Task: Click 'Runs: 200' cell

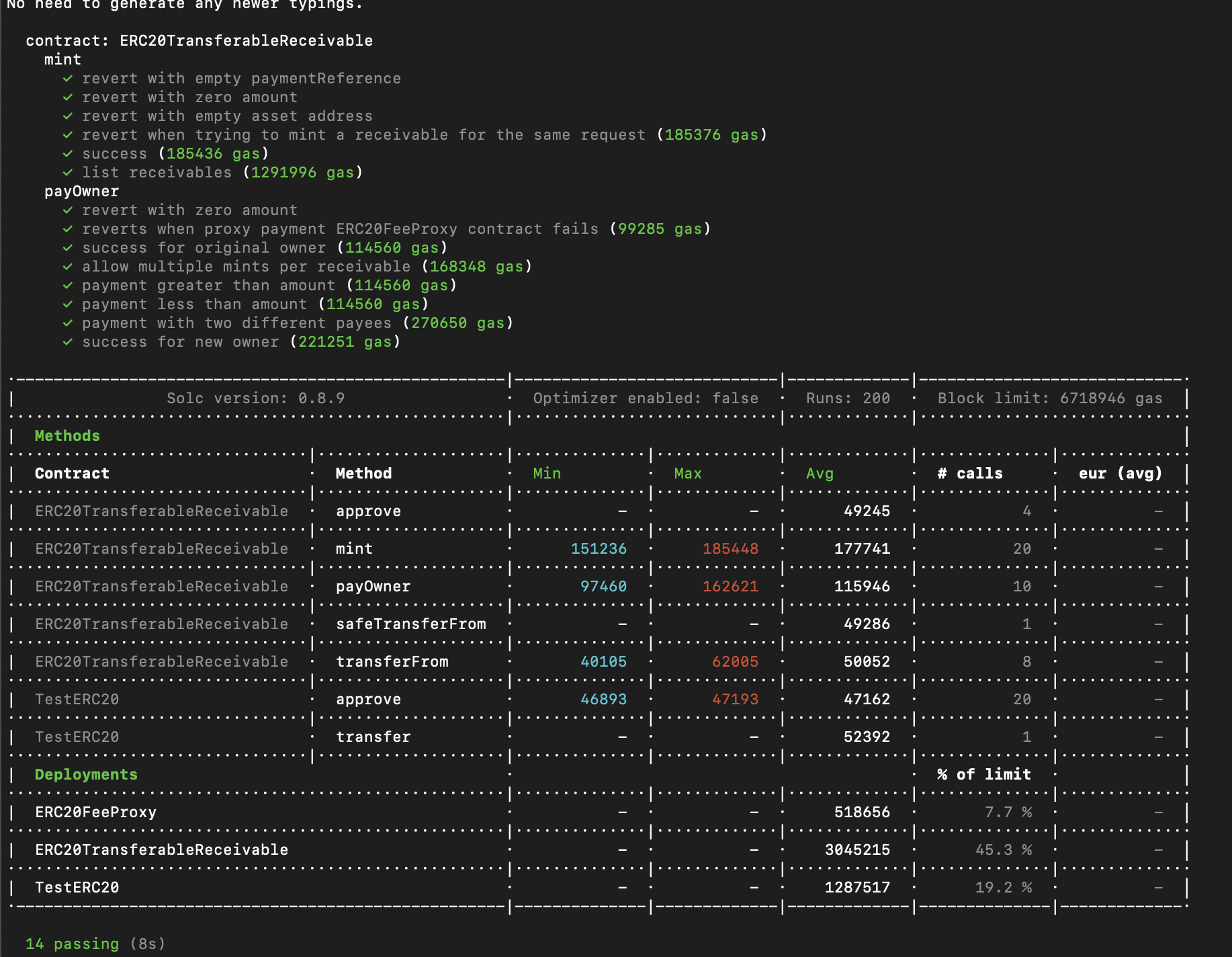Action: click(848, 399)
